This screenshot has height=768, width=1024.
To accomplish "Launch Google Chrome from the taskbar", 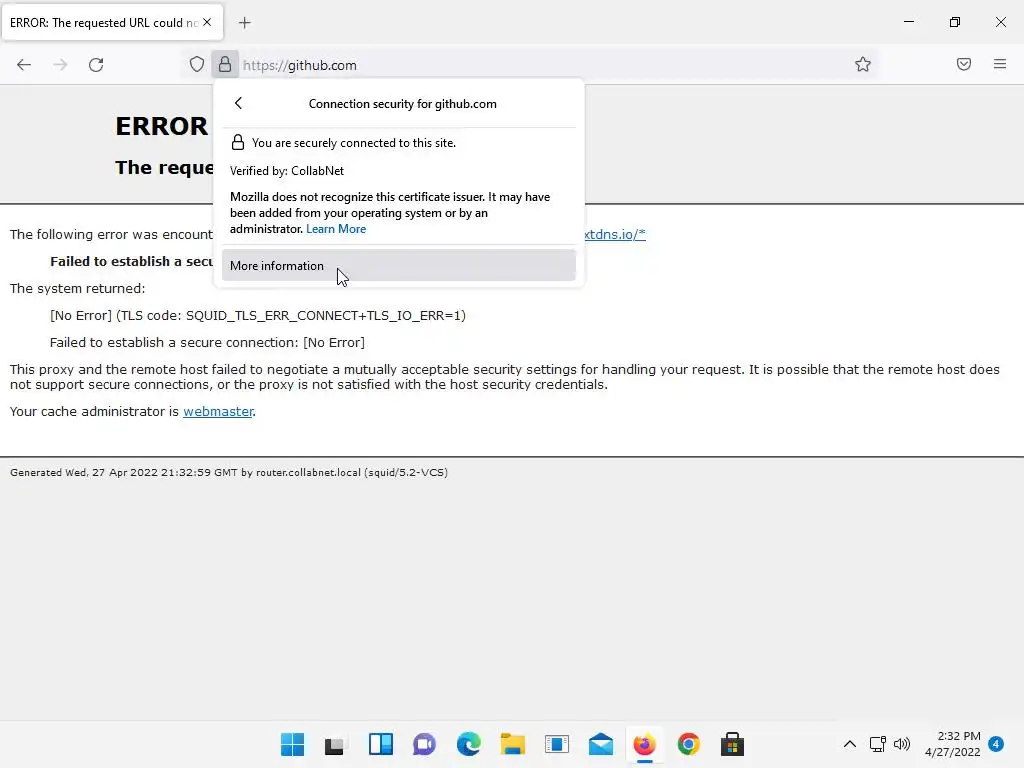I will coord(688,744).
